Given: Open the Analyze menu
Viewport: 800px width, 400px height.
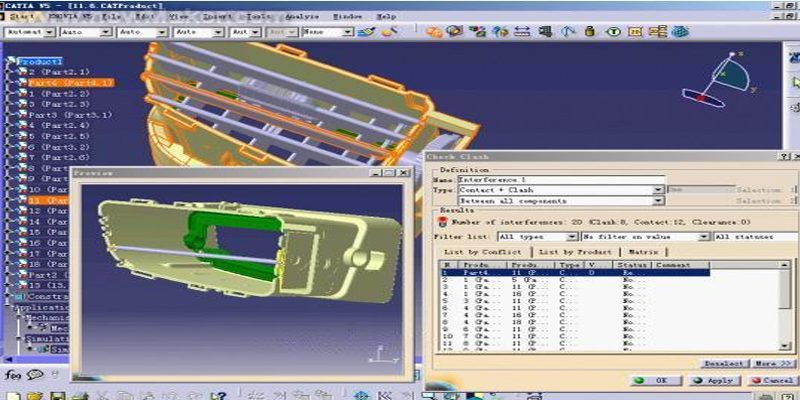Looking at the screenshot, I should [300, 17].
